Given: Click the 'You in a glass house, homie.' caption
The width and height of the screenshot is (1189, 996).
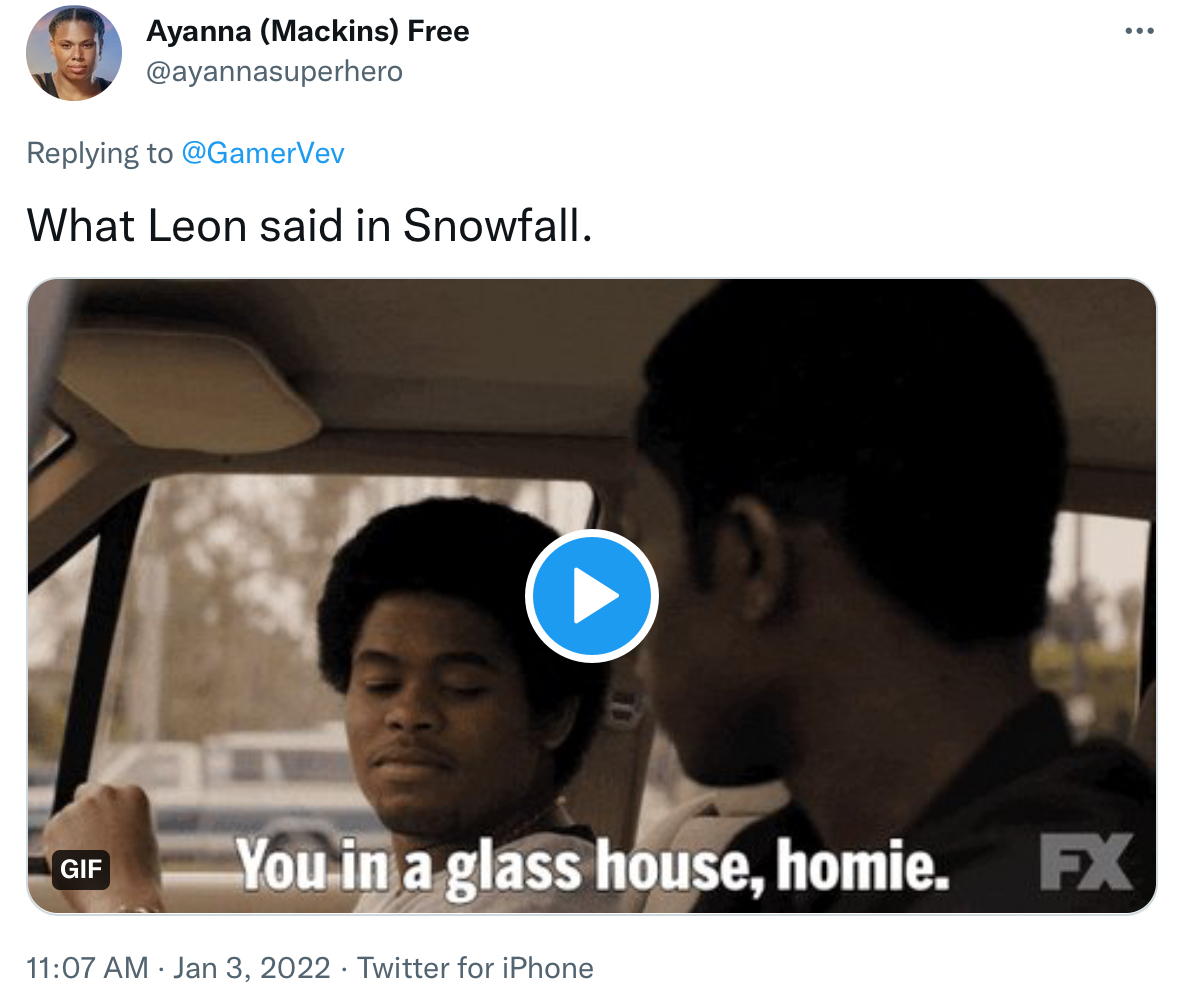Looking at the screenshot, I should (591, 866).
